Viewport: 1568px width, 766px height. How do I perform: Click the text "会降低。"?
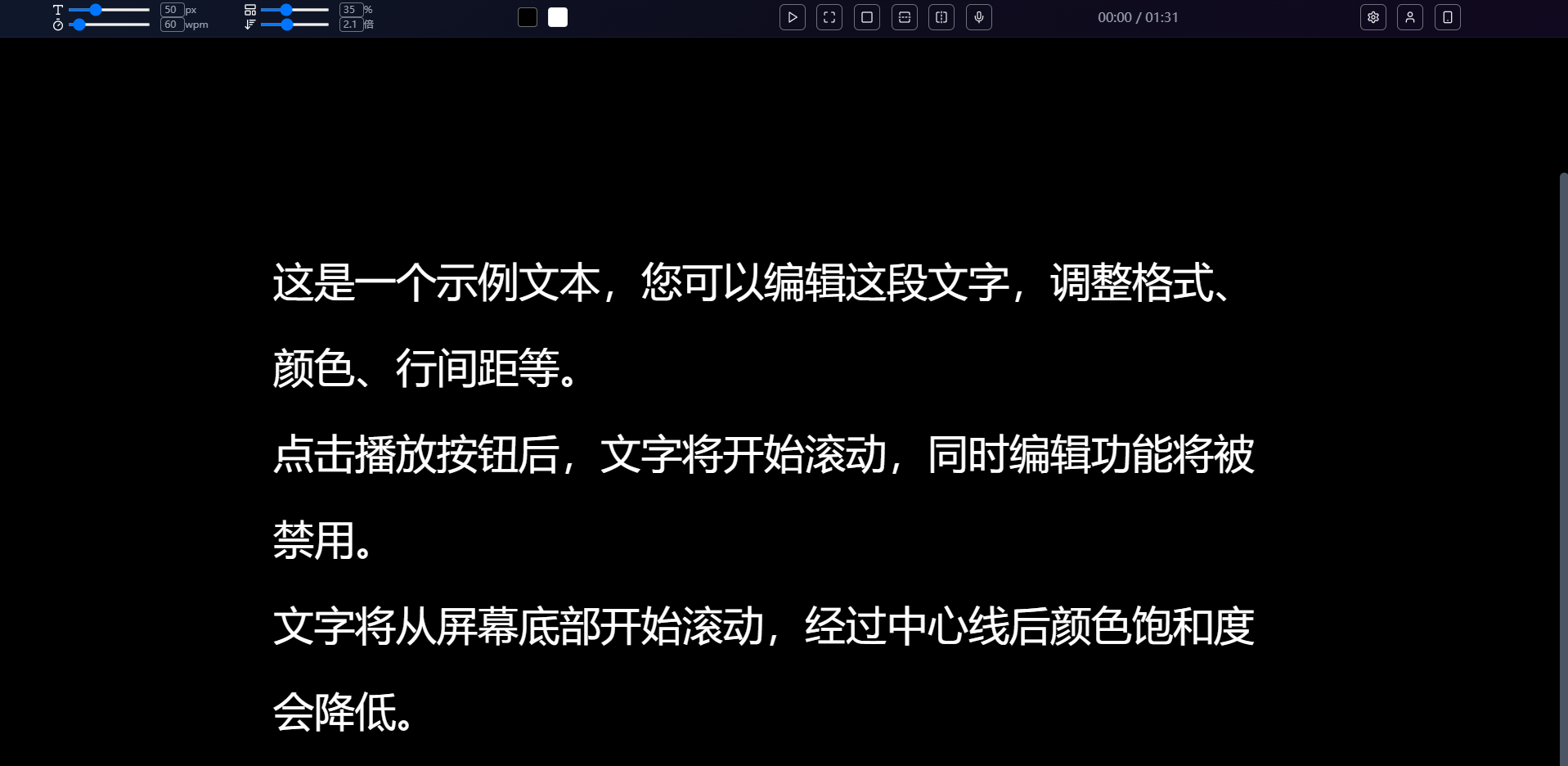tap(344, 712)
